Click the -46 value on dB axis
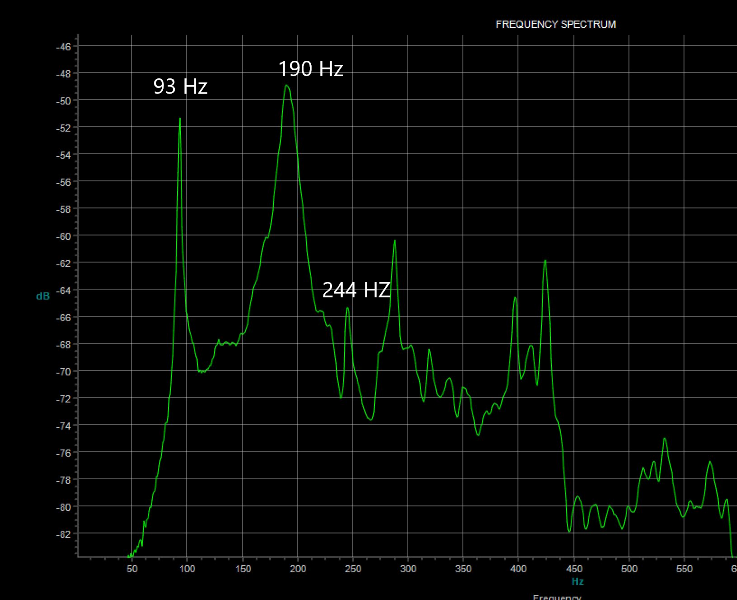Screen dimensions: 737x600 click(x=63, y=47)
